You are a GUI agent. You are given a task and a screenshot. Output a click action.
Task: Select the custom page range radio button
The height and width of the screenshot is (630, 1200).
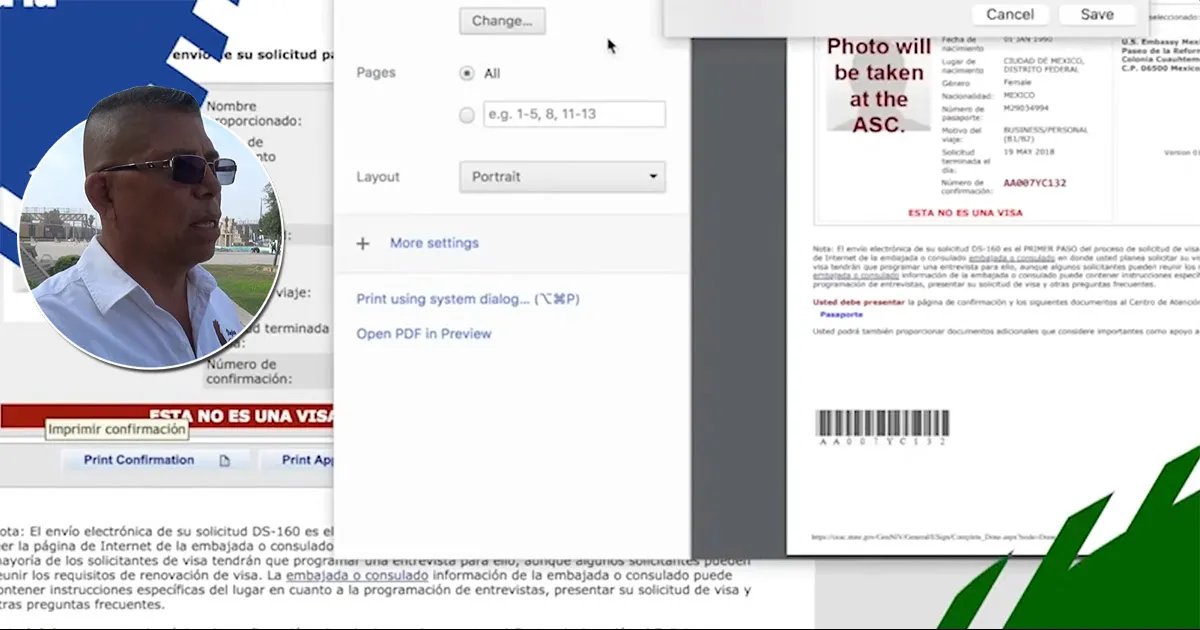coord(466,115)
